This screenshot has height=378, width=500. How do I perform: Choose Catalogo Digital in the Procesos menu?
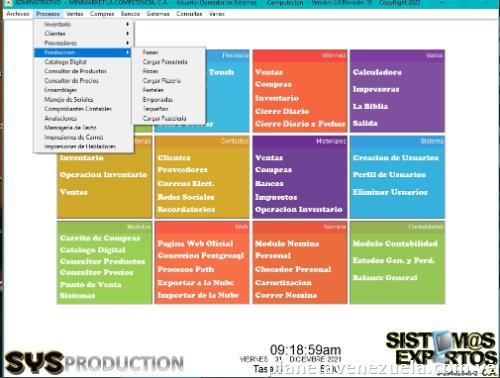[x=82, y=62]
